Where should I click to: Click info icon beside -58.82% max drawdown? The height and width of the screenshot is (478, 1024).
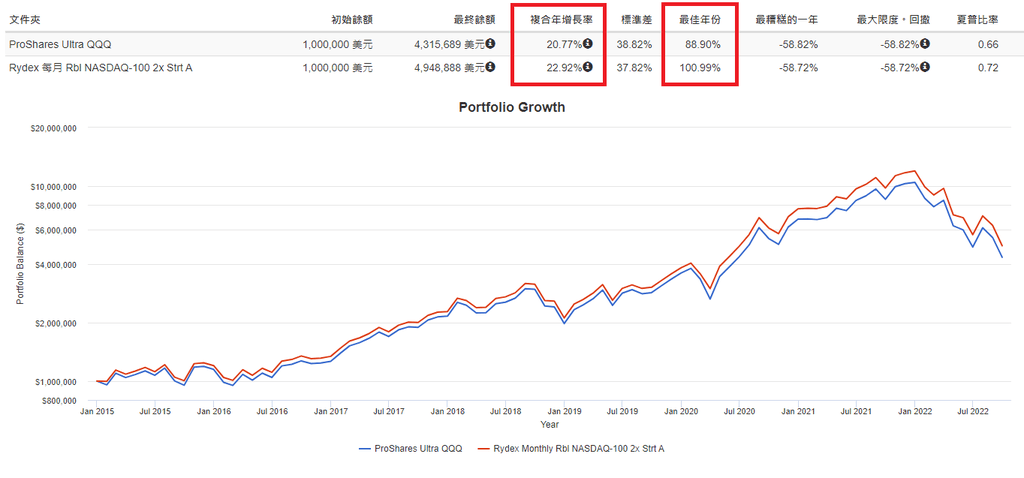(x=925, y=44)
